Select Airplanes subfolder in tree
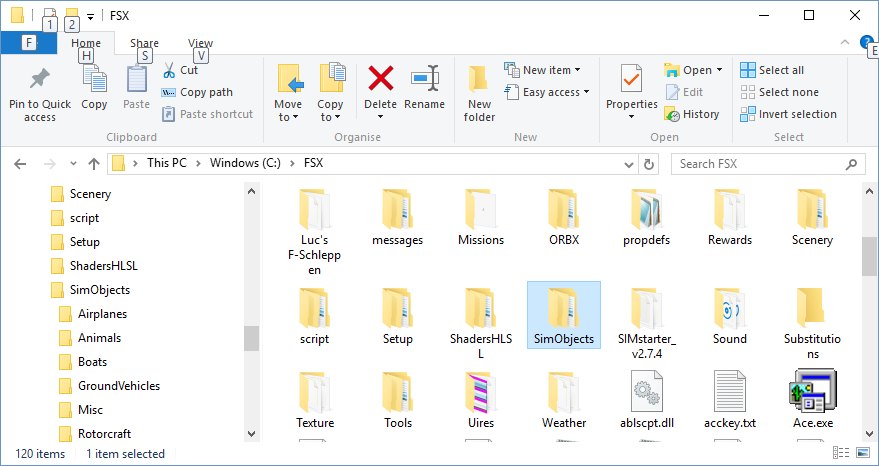The height and width of the screenshot is (466, 879). point(93,314)
